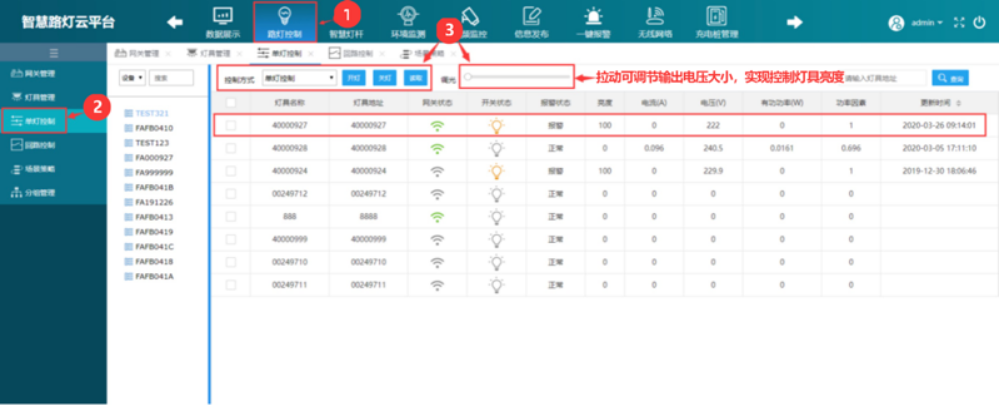The image size is (999, 406).
Task: Tick the checkbox for lamp 40000928
Action: click(231, 148)
